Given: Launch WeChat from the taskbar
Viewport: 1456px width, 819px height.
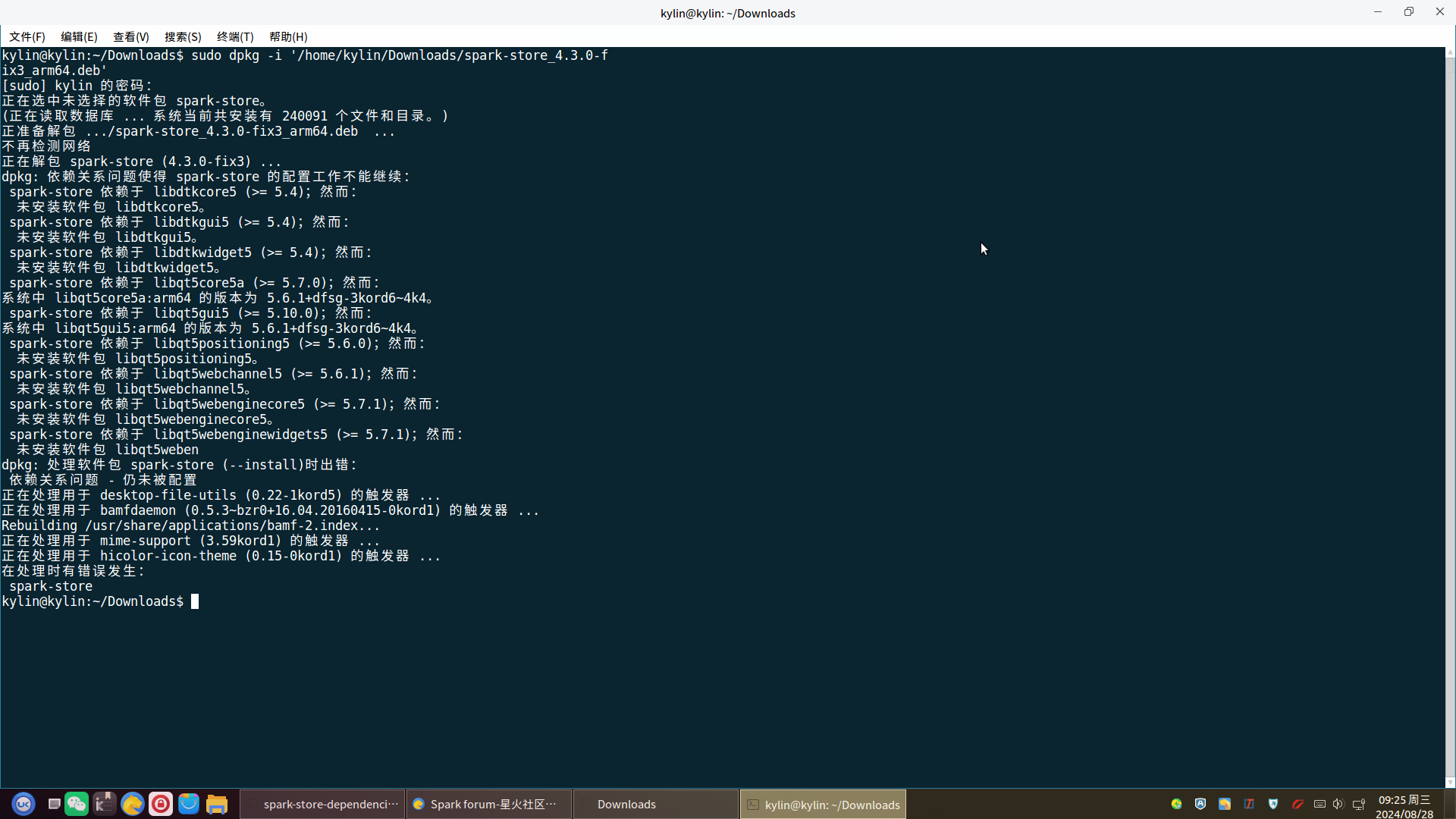Looking at the screenshot, I should (77, 804).
